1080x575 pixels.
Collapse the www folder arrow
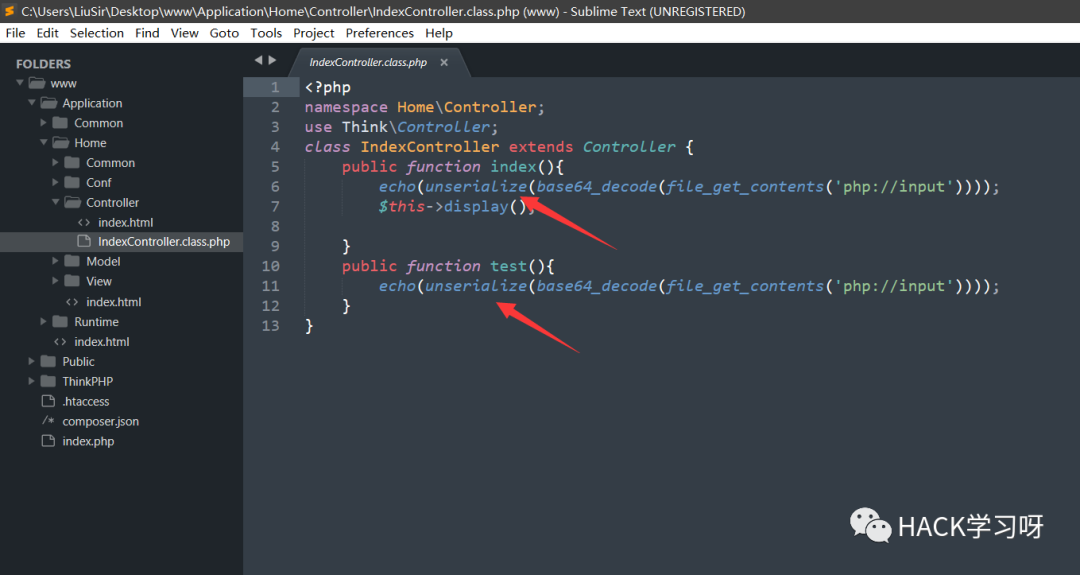tap(20, 83)
